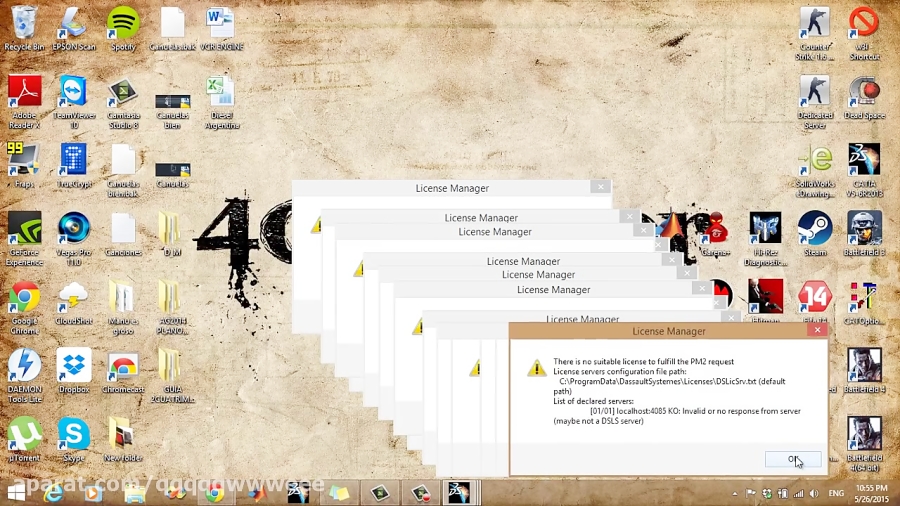
Task: Launch Google Chrome from the desktop
Action: point(24,298)
